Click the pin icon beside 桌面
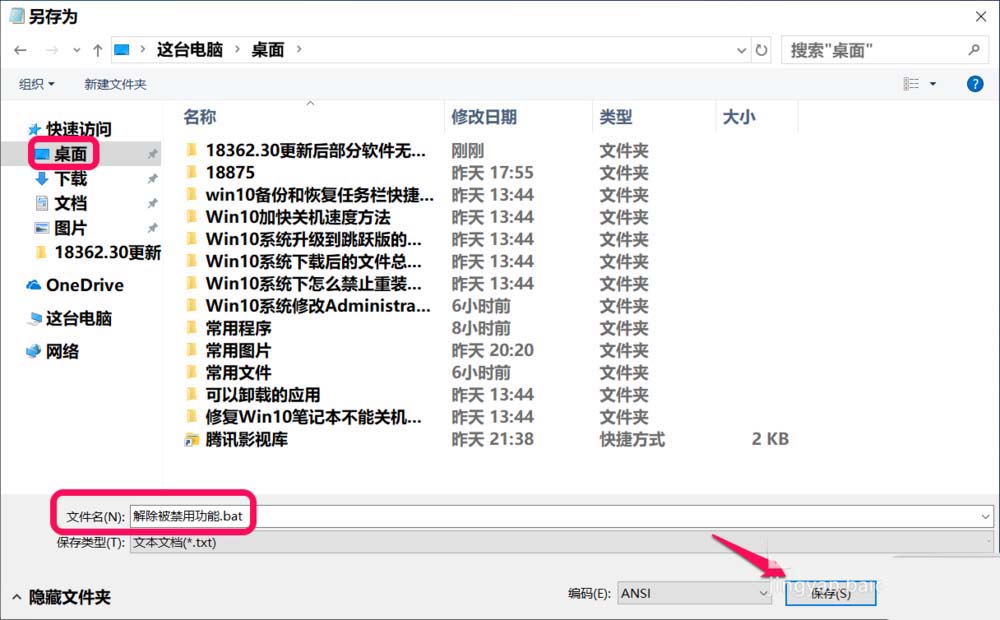 [x=152, y=154]
